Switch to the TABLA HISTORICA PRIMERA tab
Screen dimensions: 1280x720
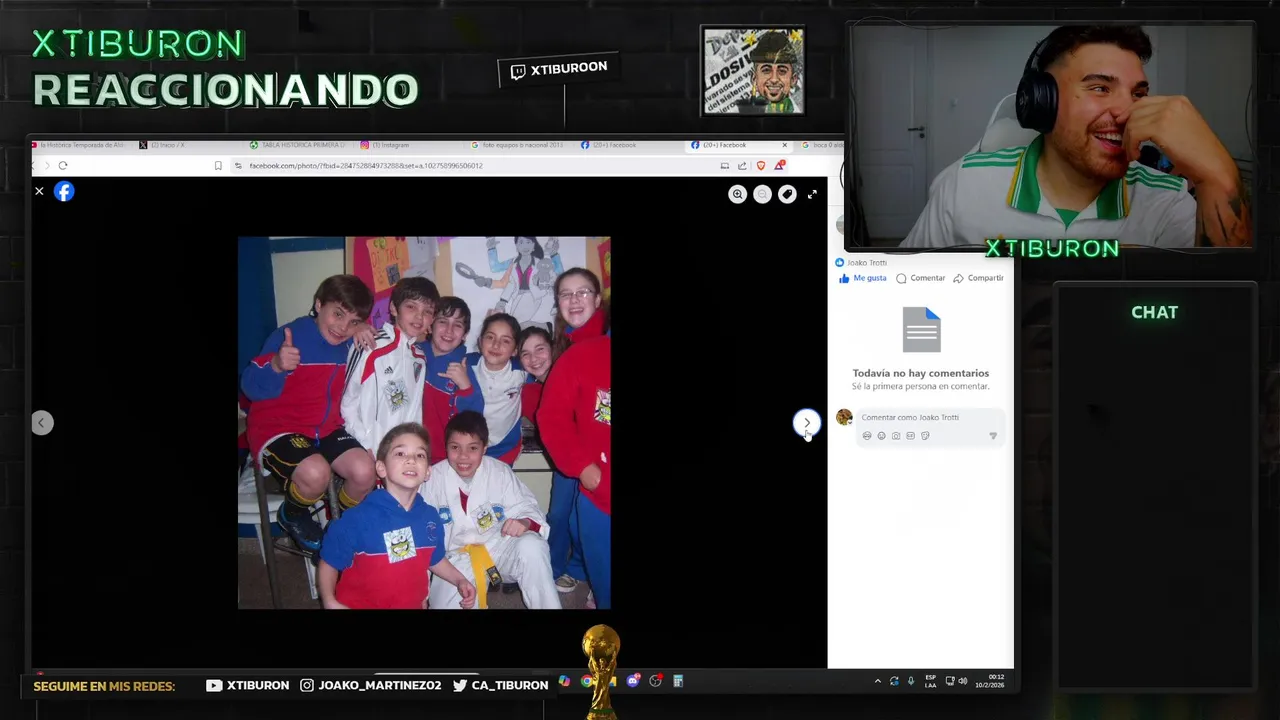(x=298, y=145)
